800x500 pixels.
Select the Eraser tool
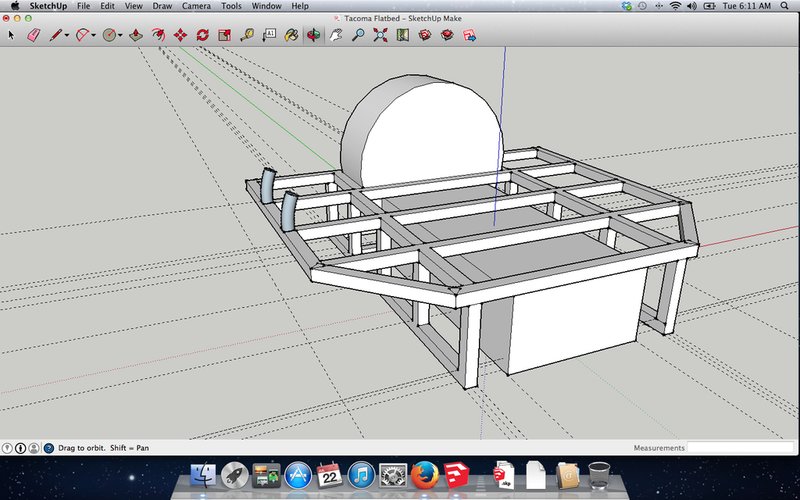(34, 35)
